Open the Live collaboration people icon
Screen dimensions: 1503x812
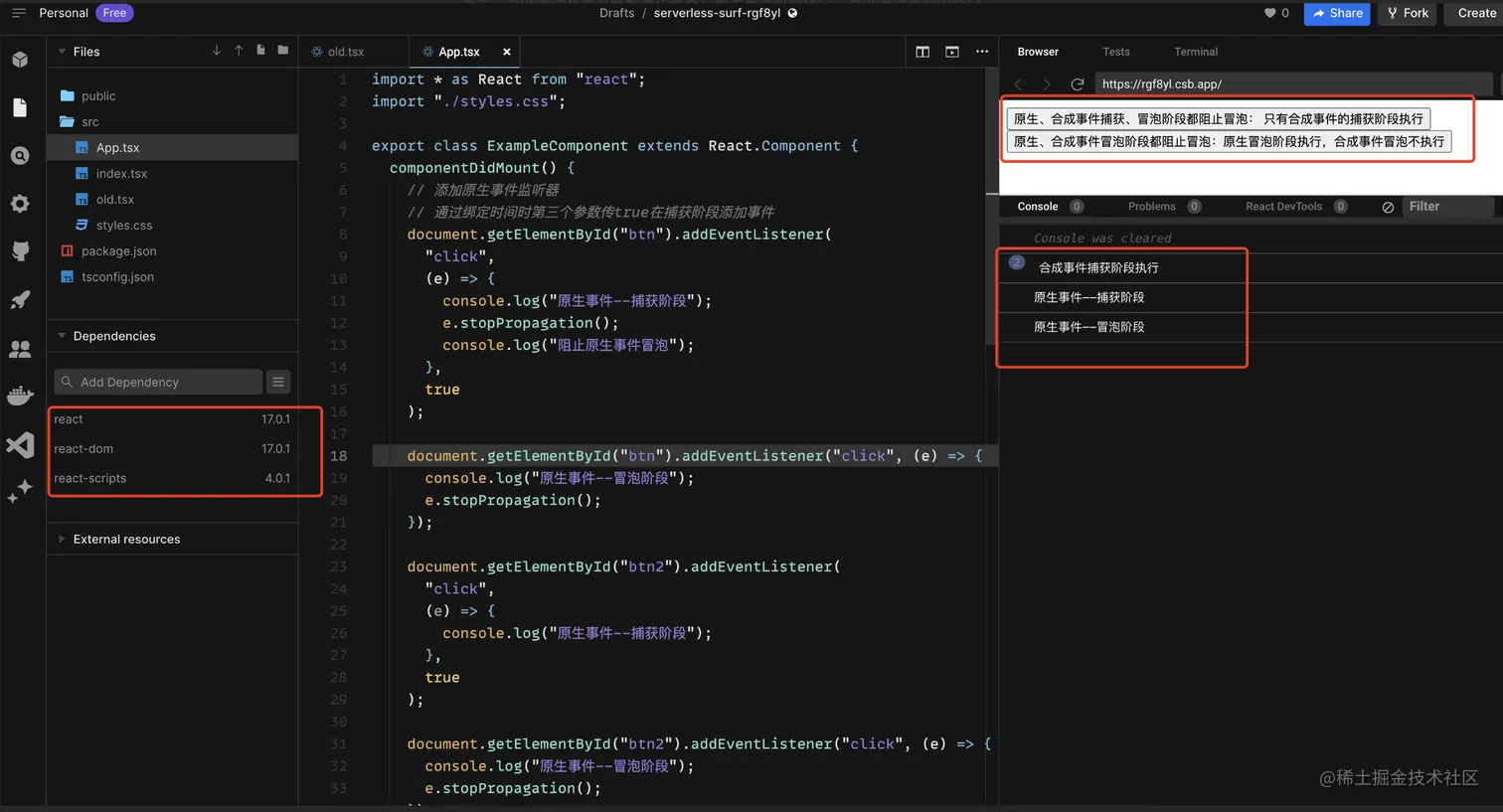pyautogui.click(x=20, y=349)
